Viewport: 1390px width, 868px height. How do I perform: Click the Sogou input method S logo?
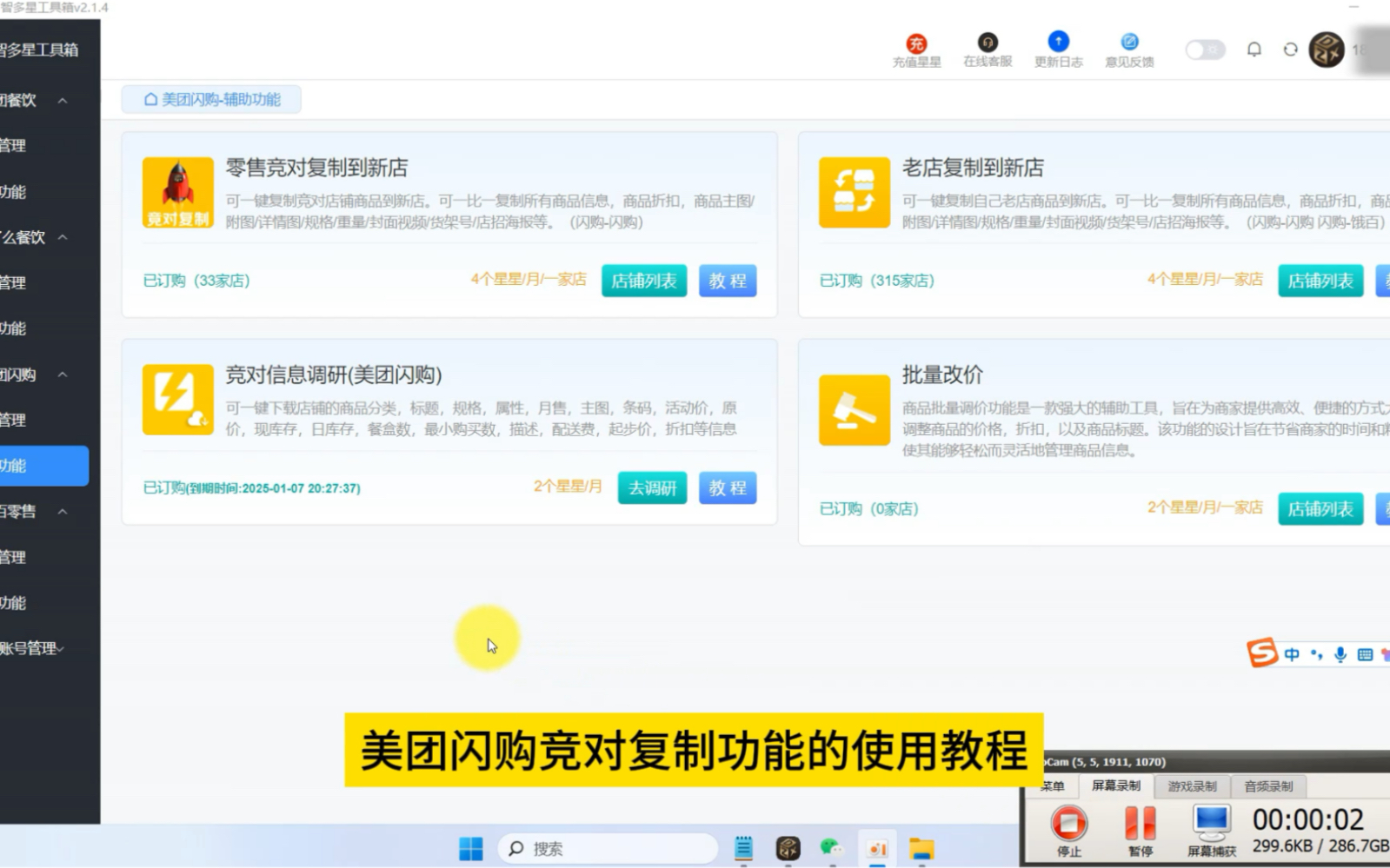click(1261, 653)
